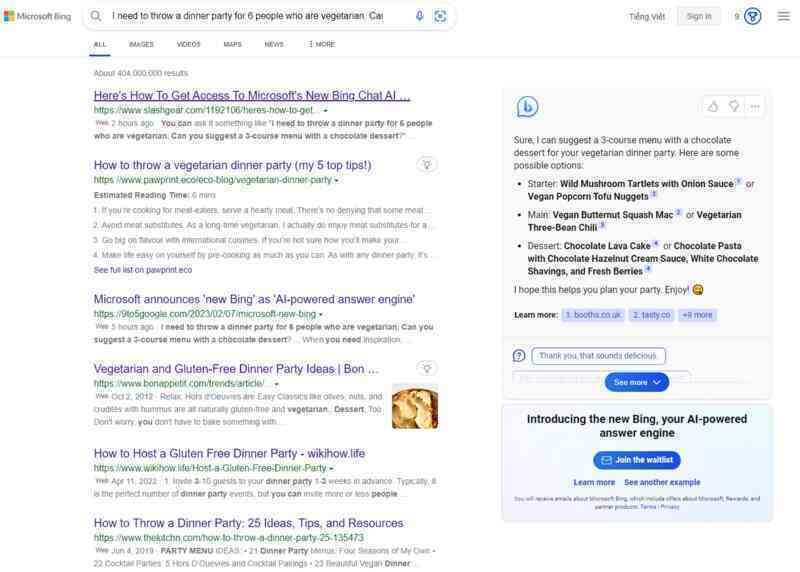800x572 pixels.
Task: Click About 404,000,000 results text
Action: tap(141, 73)
